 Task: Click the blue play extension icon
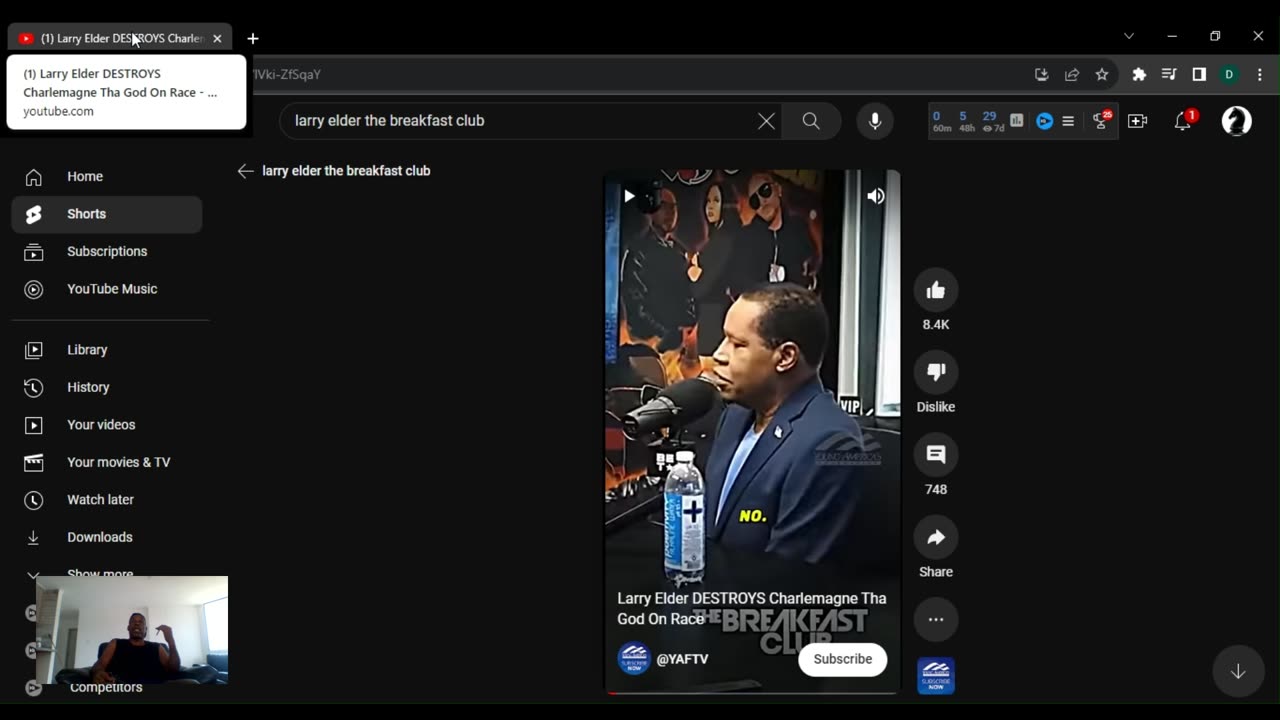click(x=1045, y=121)
